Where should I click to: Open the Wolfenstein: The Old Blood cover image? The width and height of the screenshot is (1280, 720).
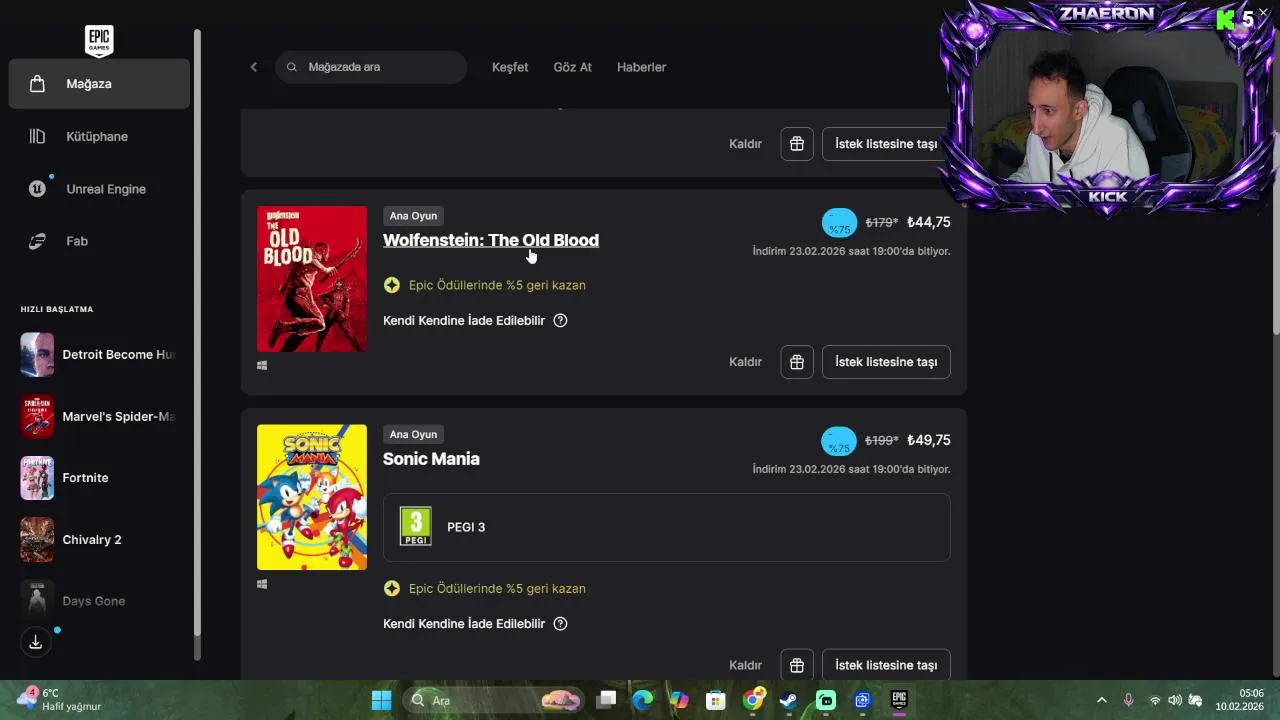(312, 279)
